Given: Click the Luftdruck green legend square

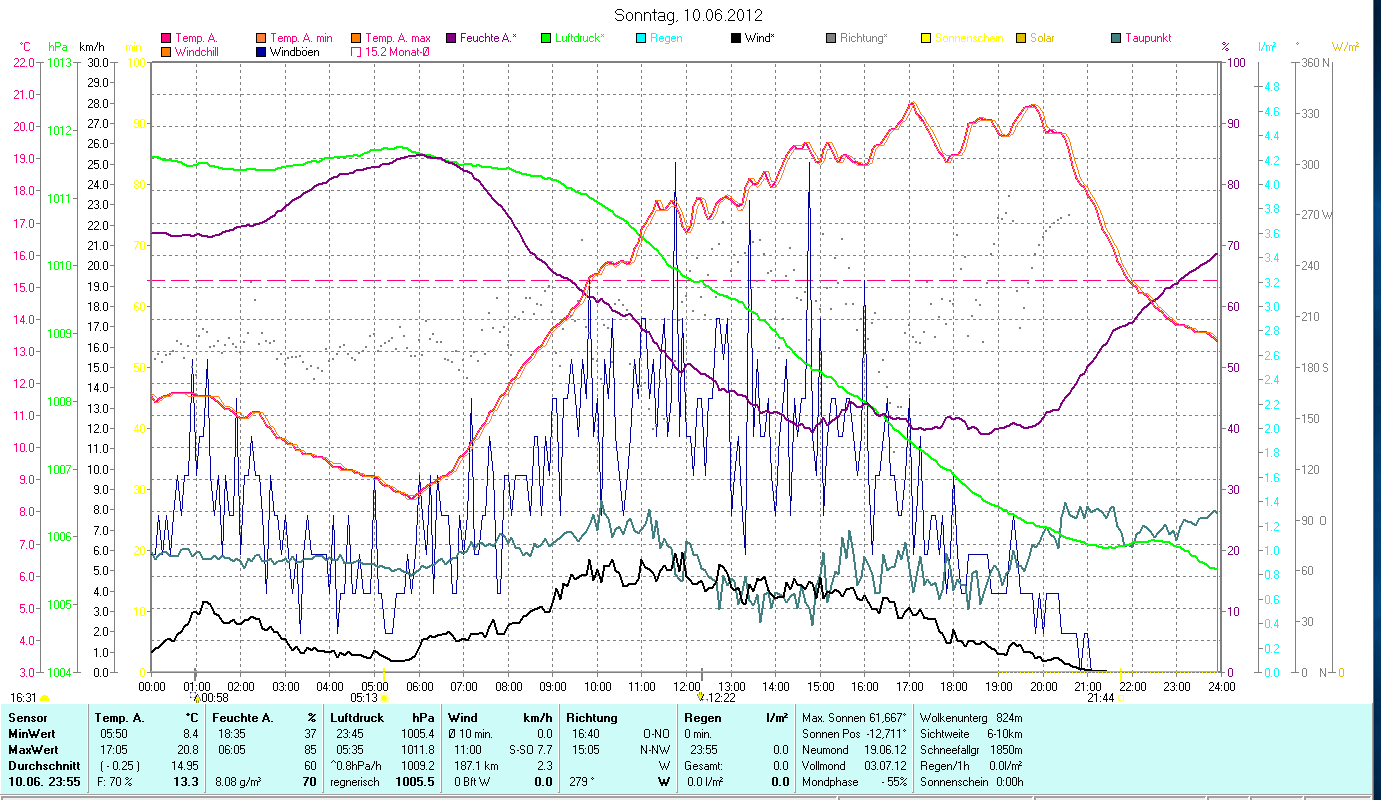Looking at the screenshot, I should (546, 38).
